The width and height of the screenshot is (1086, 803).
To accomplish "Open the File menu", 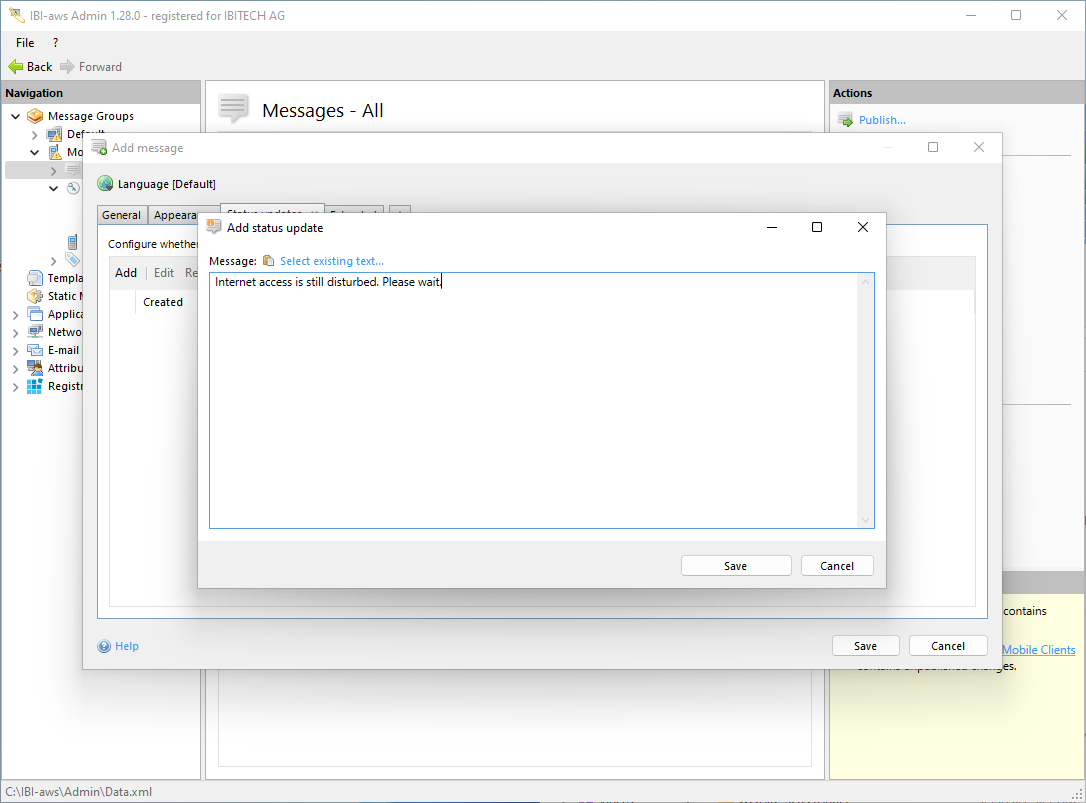I will coord(25,43).
